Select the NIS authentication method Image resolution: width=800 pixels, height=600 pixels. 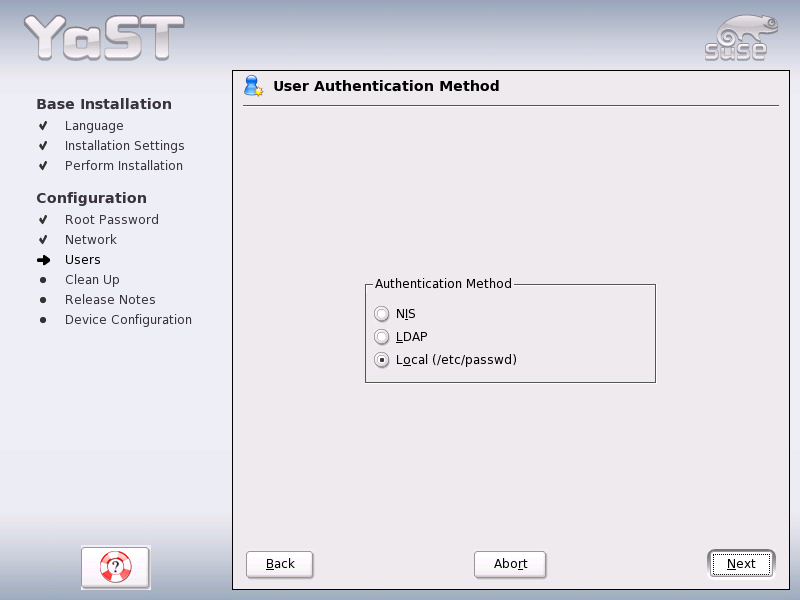tap(381, 313)
